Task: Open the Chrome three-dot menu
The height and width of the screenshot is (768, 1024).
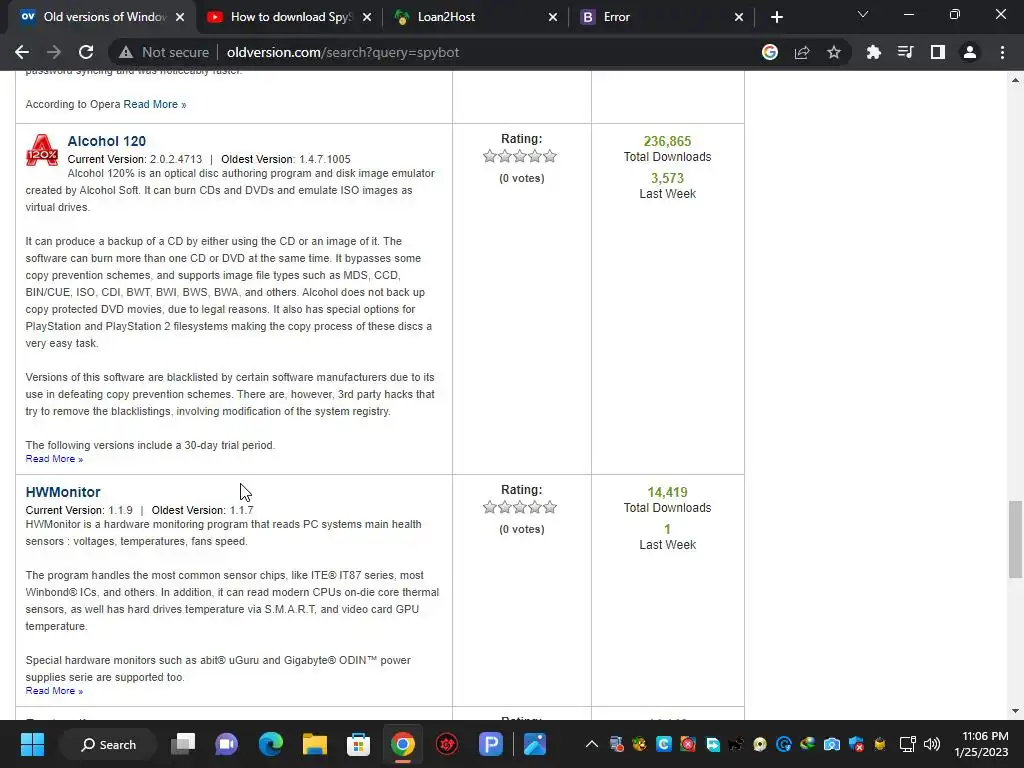Action: point(1002,52)
